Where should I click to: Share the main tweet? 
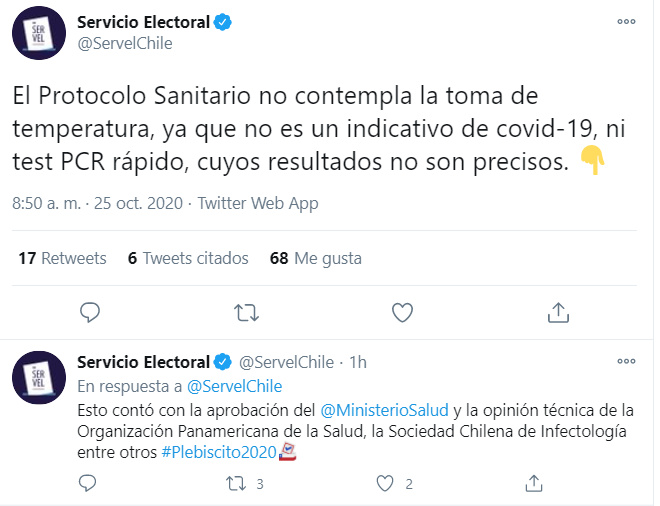pyautogui.click(x=558, y=313)
